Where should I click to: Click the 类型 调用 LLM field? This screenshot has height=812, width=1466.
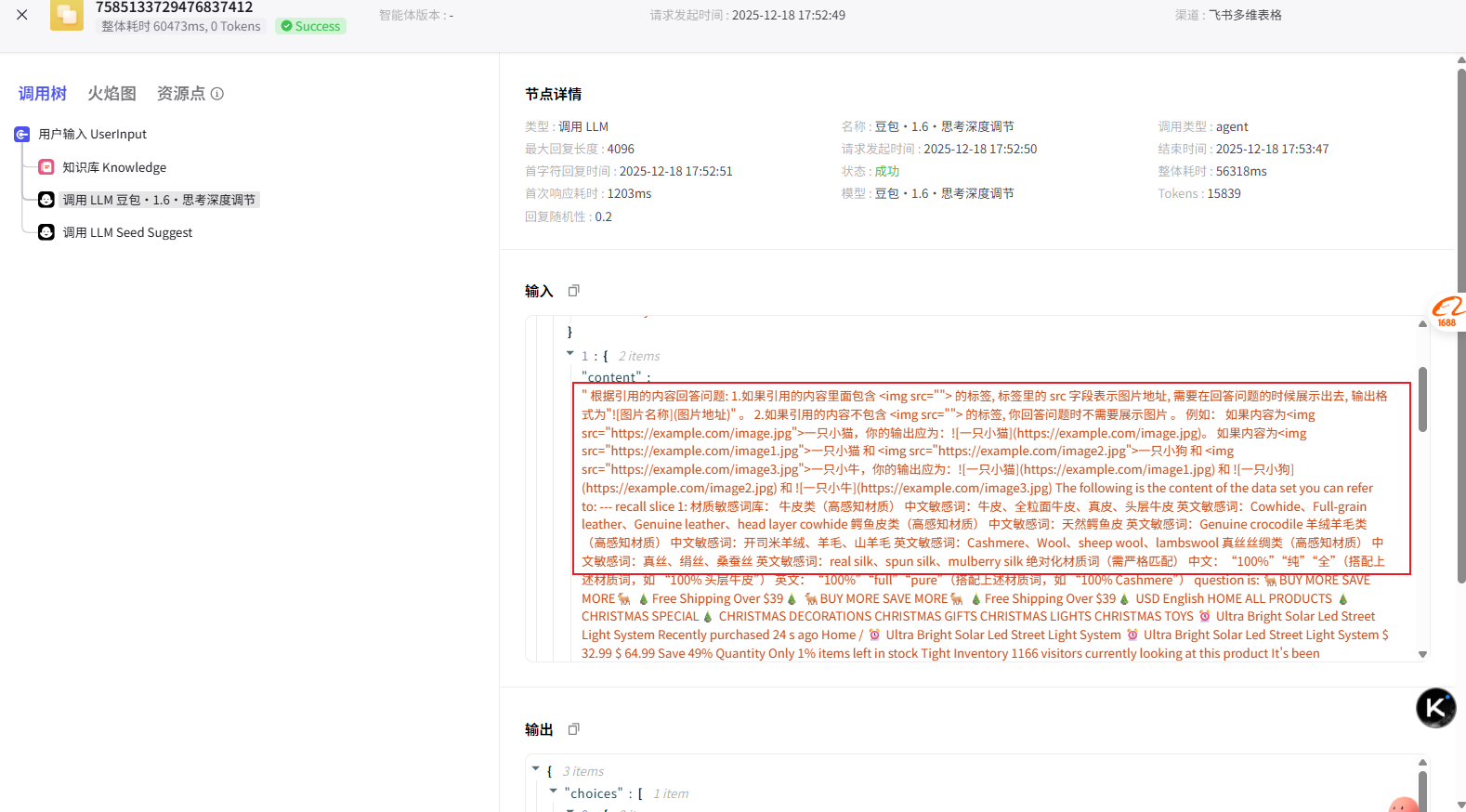(567, 126)
